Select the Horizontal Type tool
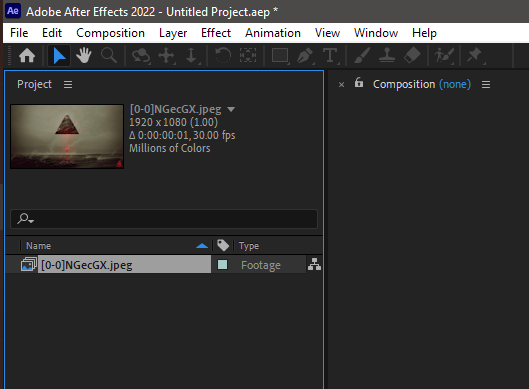 (330, 56)
